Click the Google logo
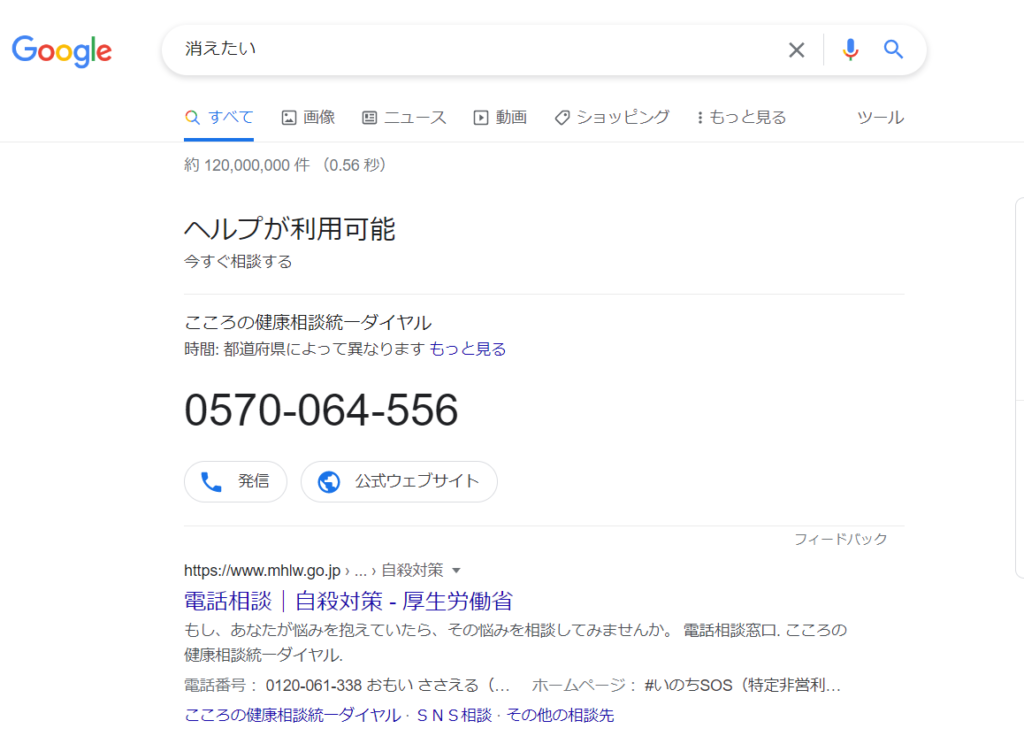Image resolution: width=1024 pixels, height=744 pixels. coord(62,51)
